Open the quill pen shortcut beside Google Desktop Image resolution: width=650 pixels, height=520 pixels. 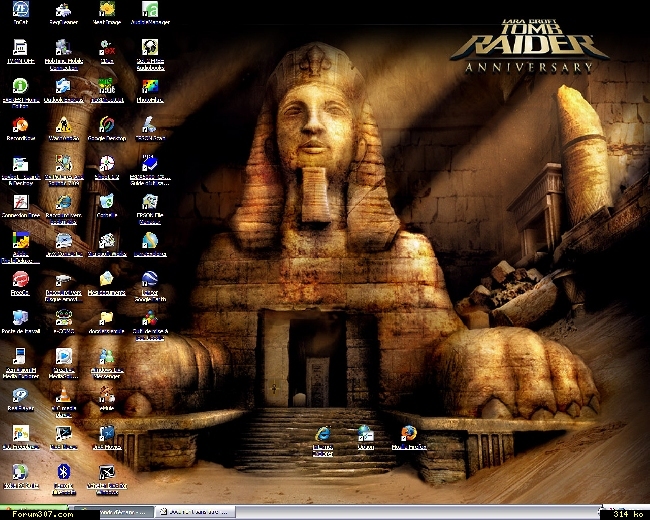click(x=150, y=129)
